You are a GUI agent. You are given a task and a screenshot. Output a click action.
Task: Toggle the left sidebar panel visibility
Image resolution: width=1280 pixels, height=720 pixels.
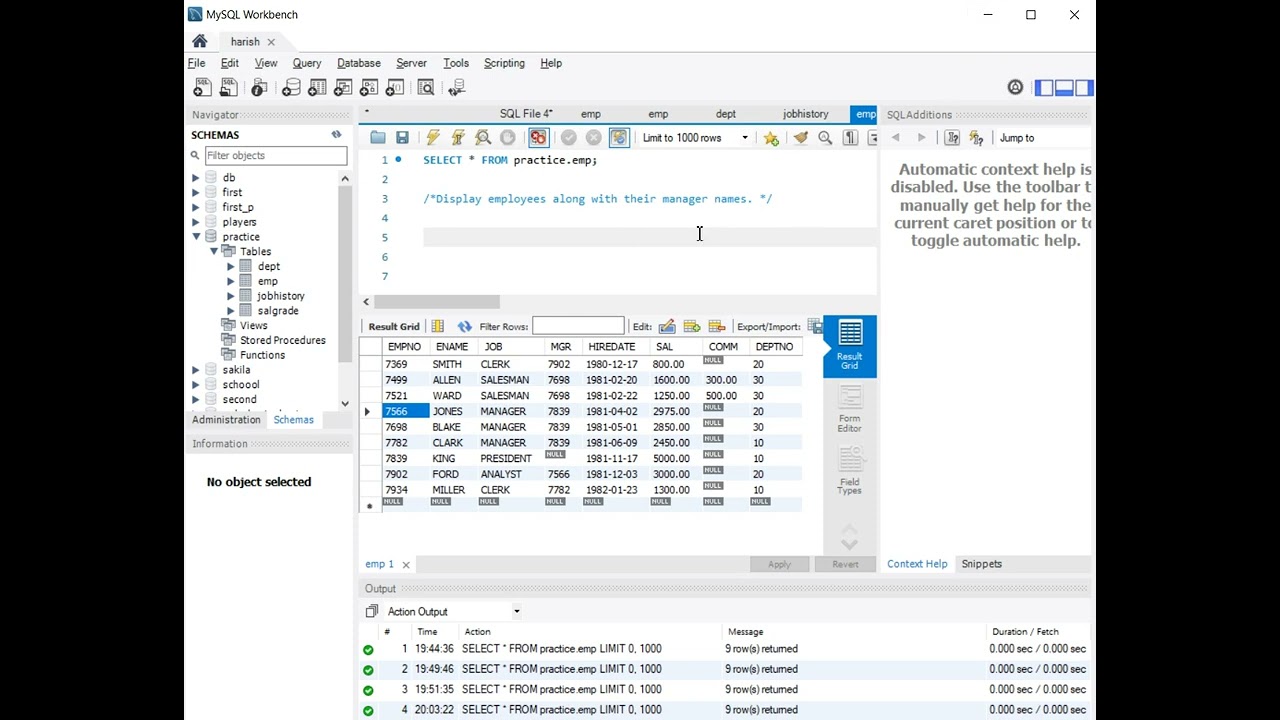[1044, 88]
